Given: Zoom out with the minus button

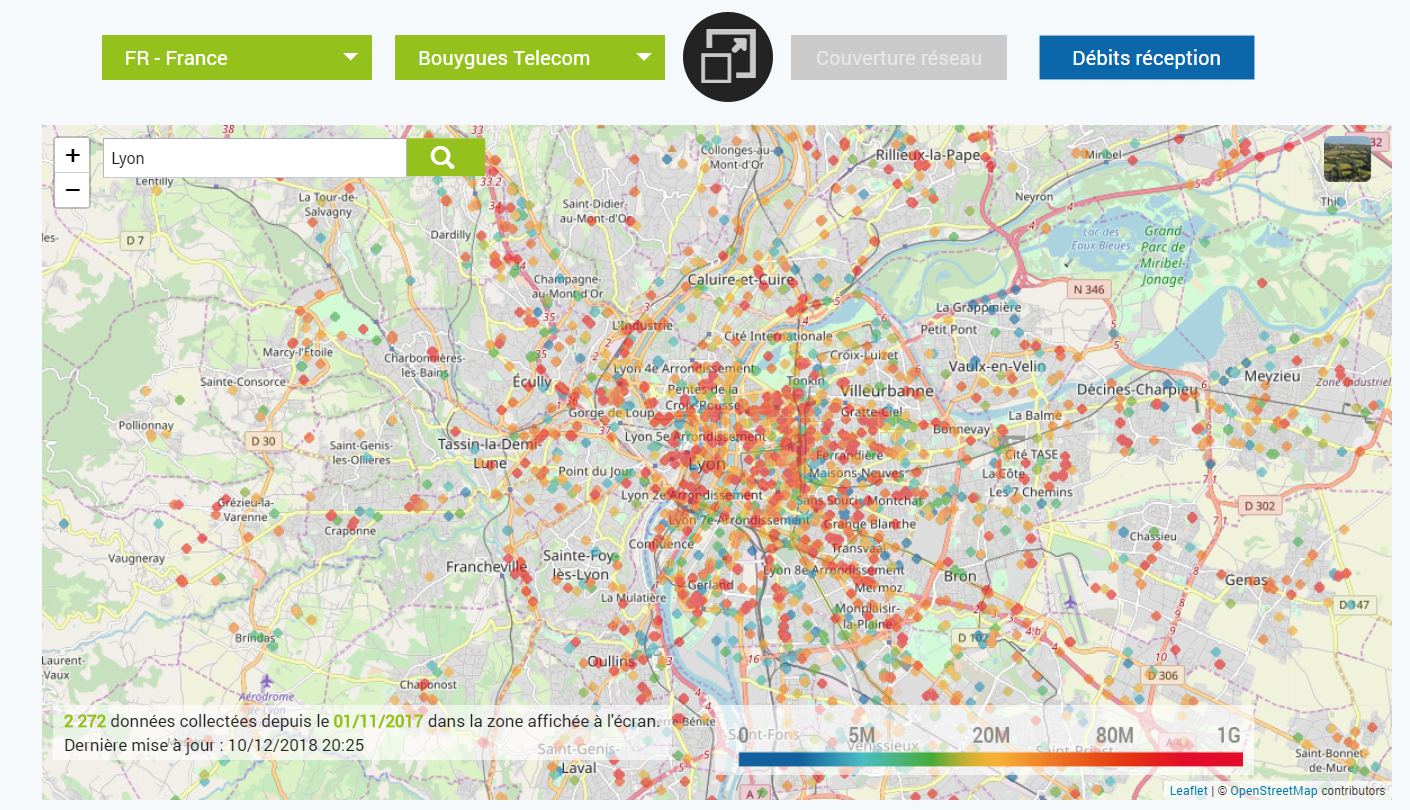Looking at the screenshot, I should pyautogui.click(x=72, y=190).
